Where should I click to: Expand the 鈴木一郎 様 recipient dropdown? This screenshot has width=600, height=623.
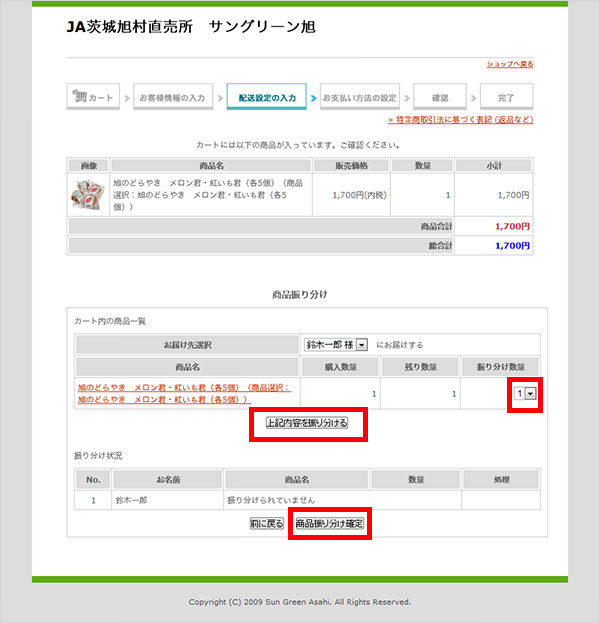[x=336, y=344]
